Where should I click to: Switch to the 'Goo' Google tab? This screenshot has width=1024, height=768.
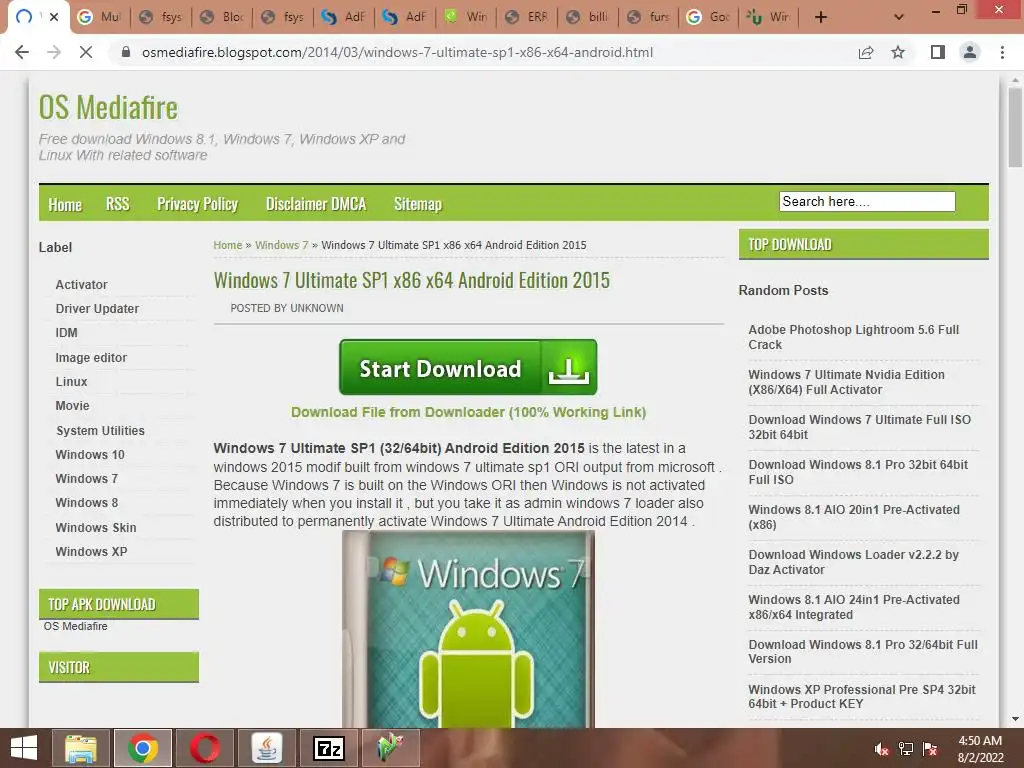(709, 17)
